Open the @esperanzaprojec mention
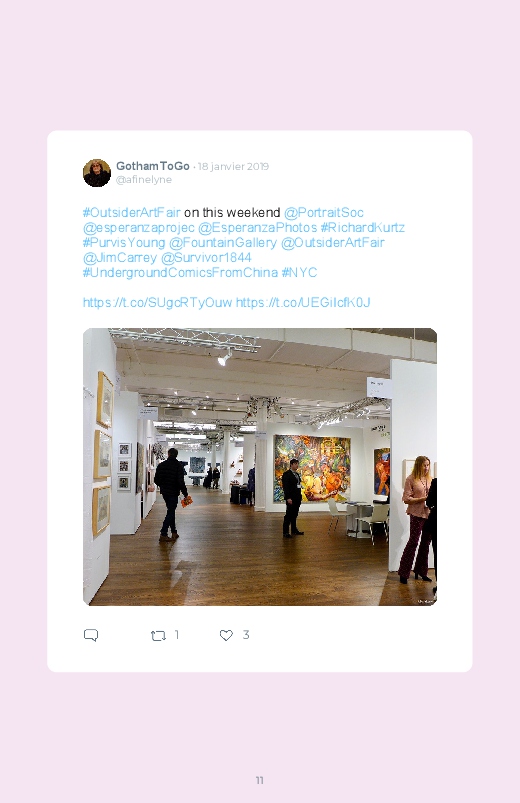520x803 pixels. point(138,227)
